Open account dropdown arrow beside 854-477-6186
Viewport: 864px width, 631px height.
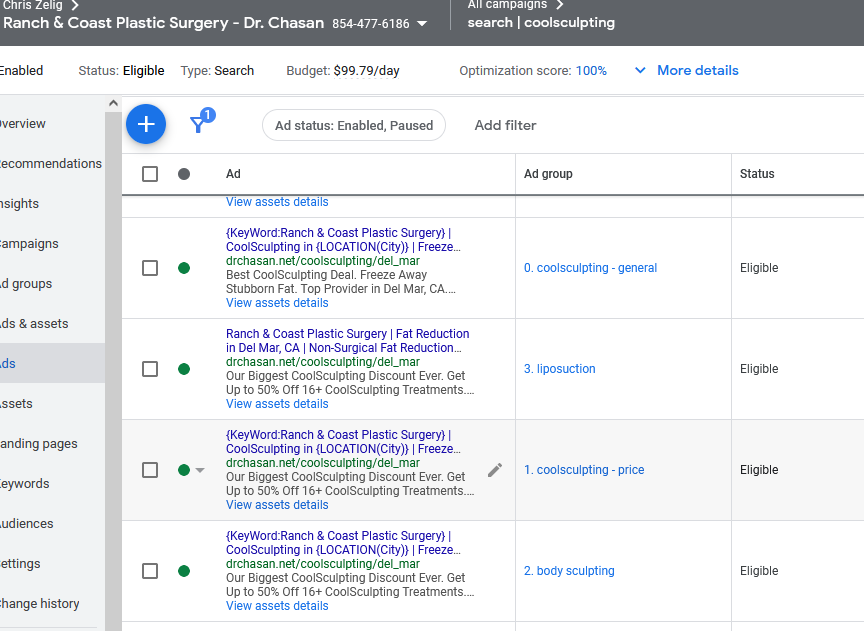[422, 24]
